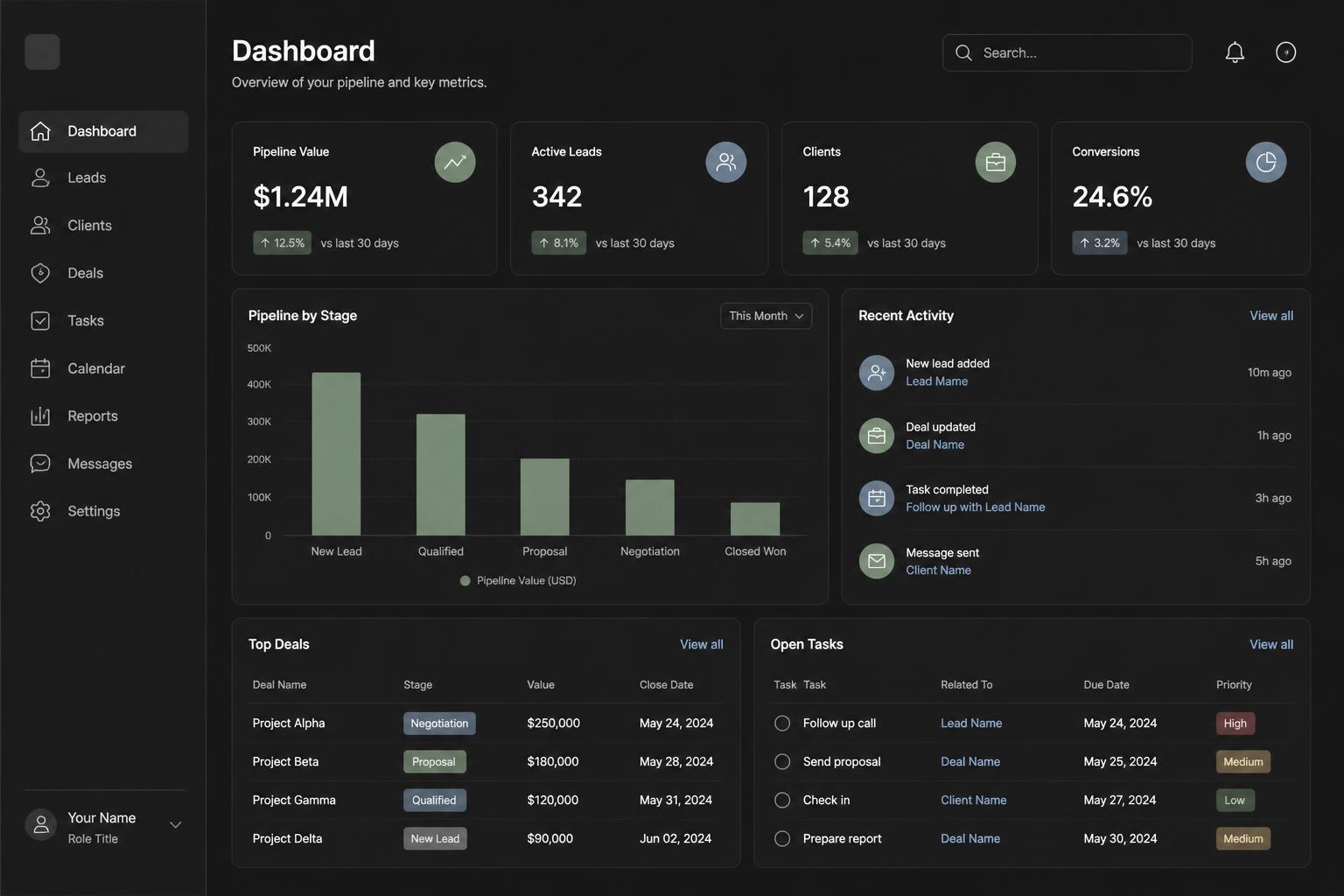Open Leads in the sidebar menu
This screenshot has height=896, width=1344.
[x=103, y=178]
